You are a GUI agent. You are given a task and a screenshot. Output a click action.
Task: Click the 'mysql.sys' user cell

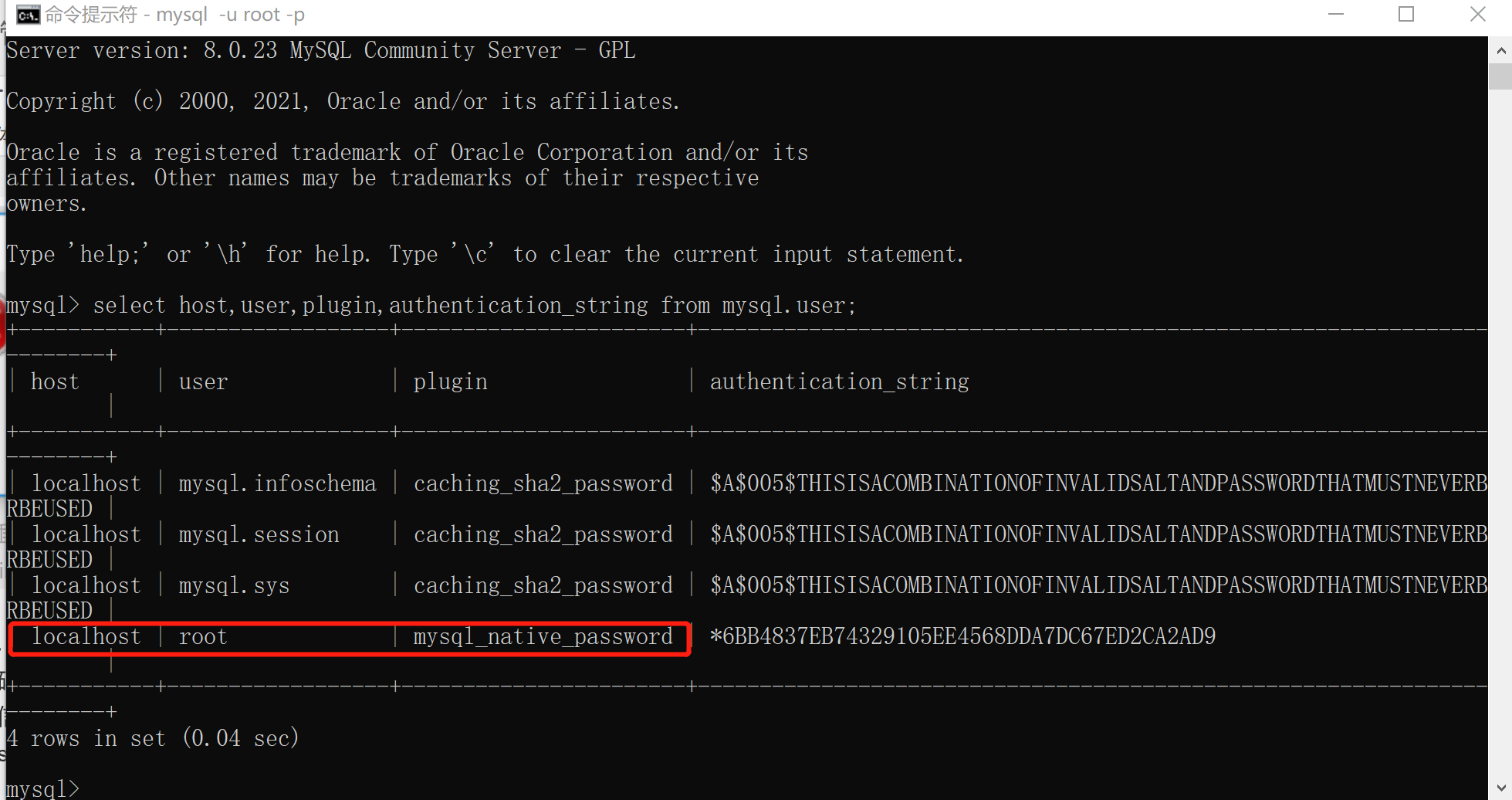pos(234,586)
